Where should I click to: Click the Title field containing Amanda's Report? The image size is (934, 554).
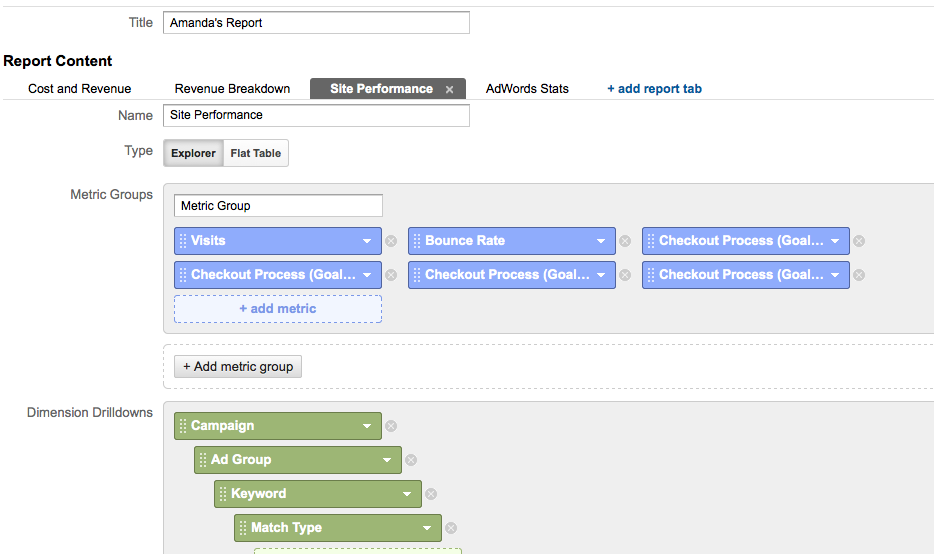(316, 23)
